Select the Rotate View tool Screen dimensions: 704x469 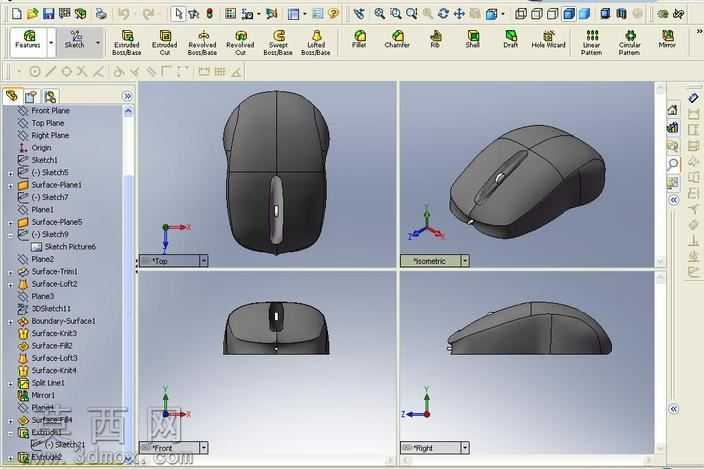coord(443,14)
